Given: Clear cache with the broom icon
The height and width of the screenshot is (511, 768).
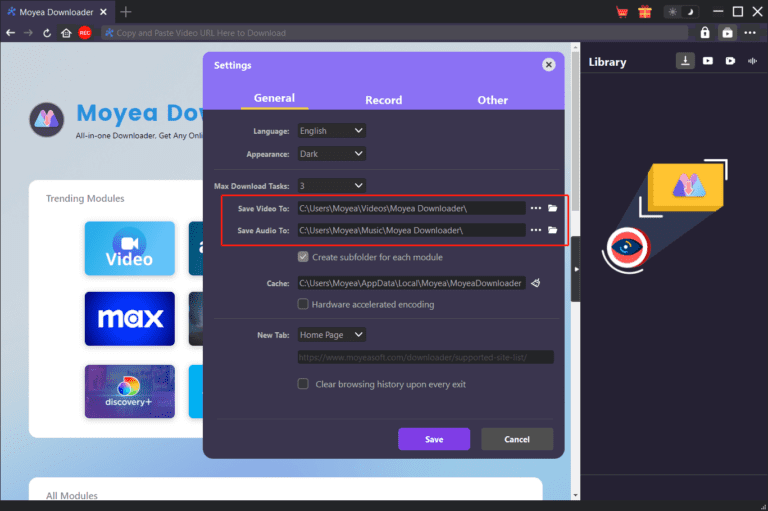Looking at the screenshot, I should click(x=536, y=283).
